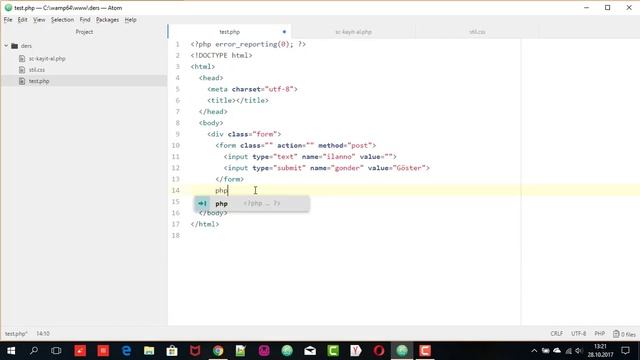Click the input name="ilanno" line
This screenshot has width=640, height=360.
coord(310,157)
